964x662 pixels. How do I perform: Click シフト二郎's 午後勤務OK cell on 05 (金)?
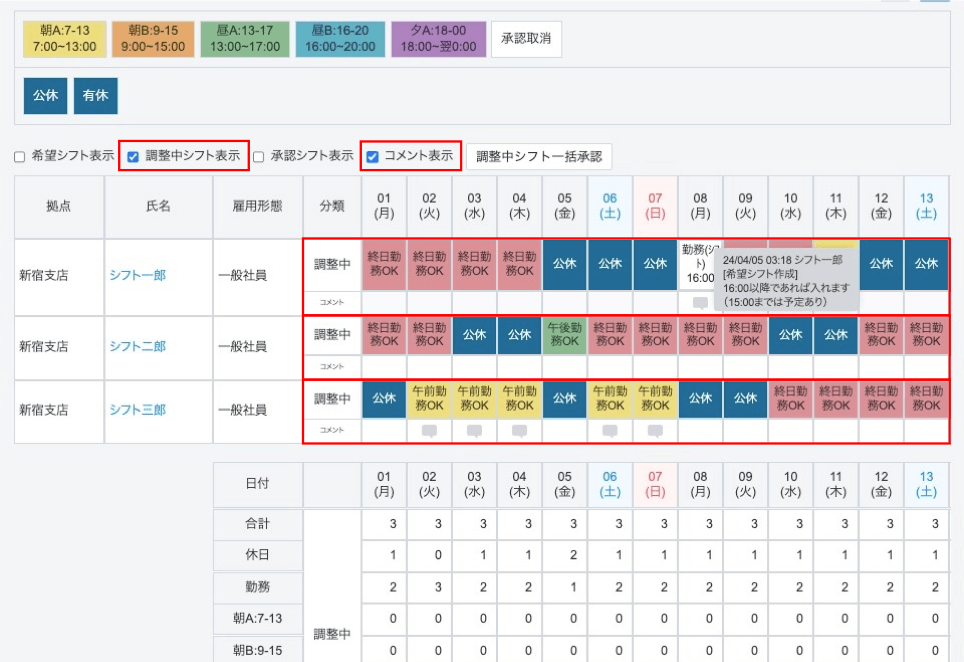(x=565, y=334)
